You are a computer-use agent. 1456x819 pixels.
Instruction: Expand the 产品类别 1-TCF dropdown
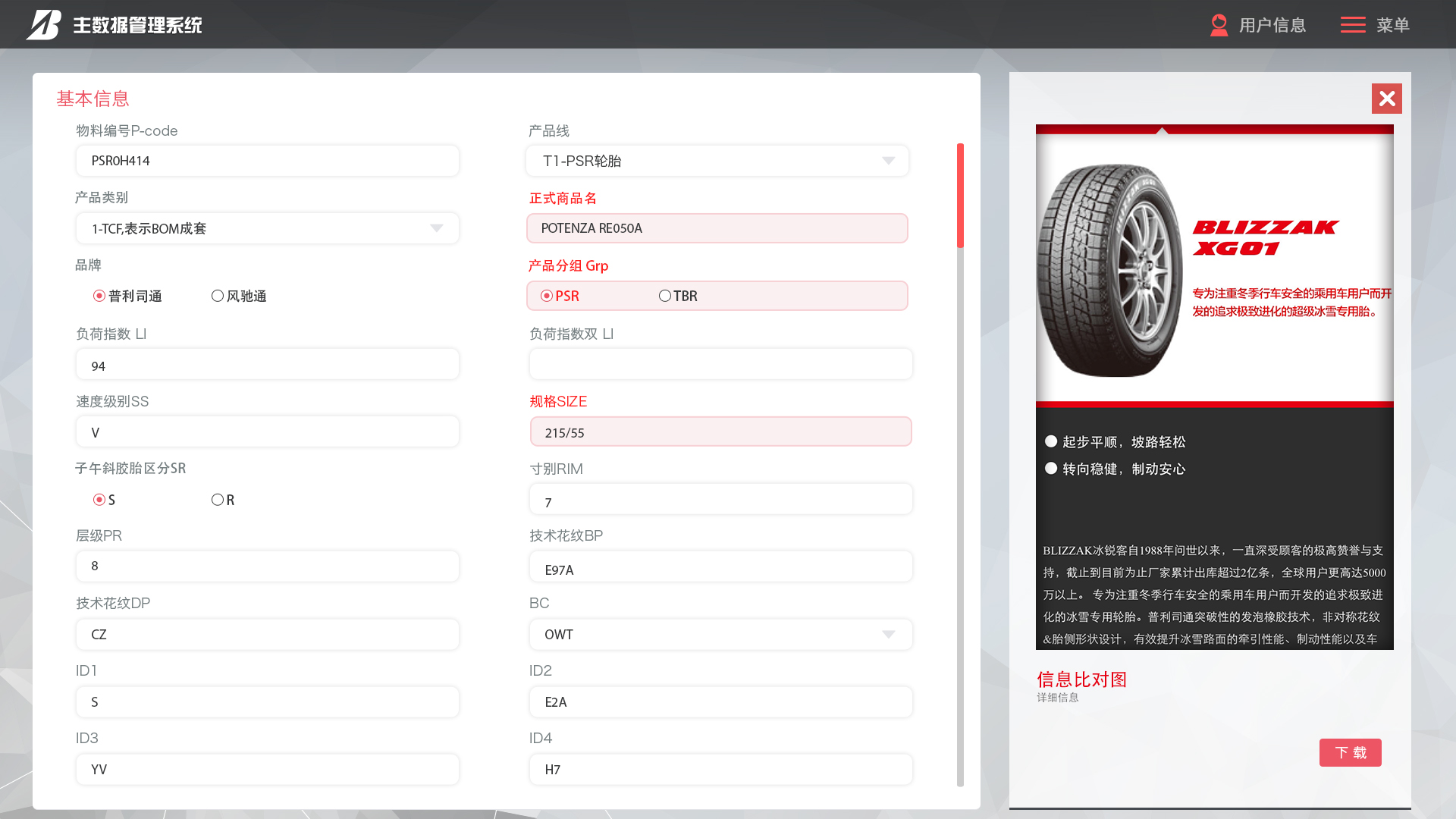pos(268,228)
